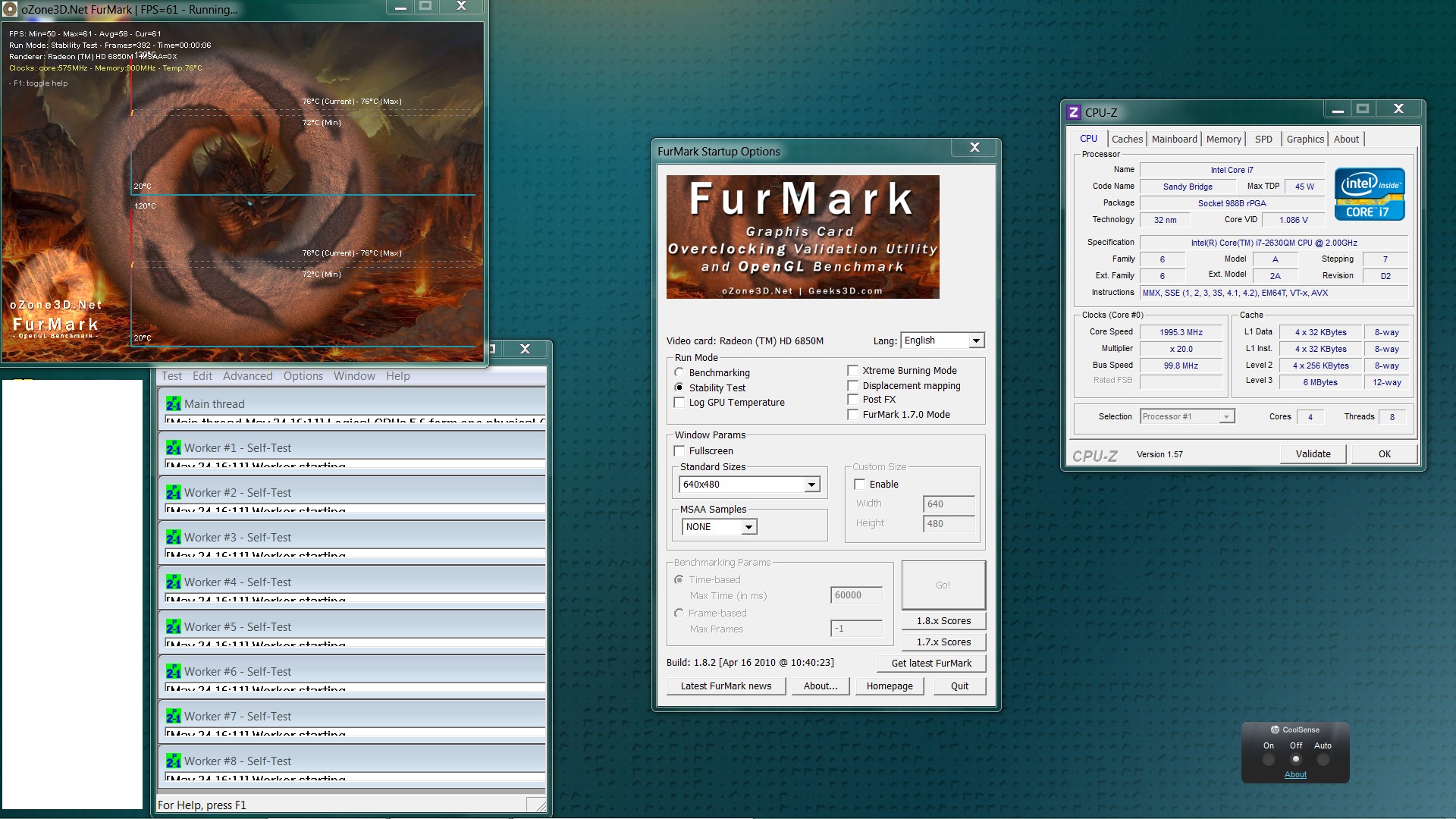Set CoolSense to Off
Screen dimensions: 1456x819
click(x=1296, y=760)
